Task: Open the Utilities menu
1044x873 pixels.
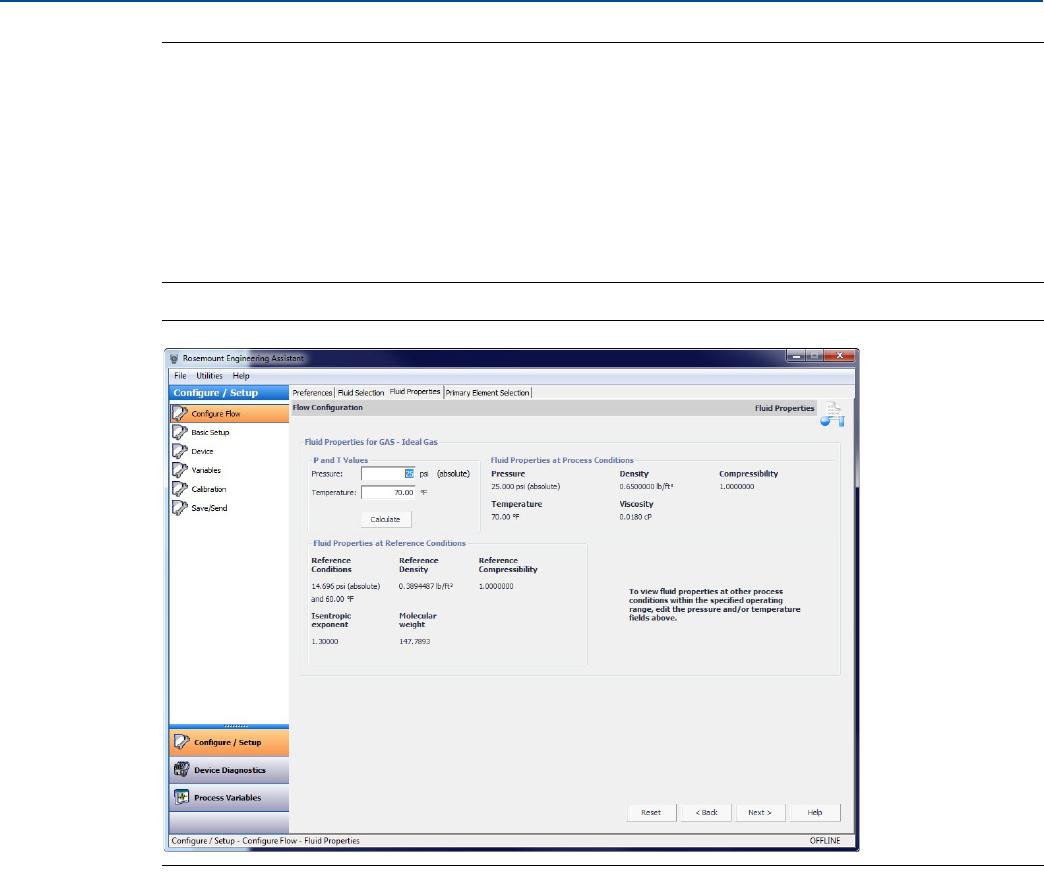Action: tap(209, 376)
